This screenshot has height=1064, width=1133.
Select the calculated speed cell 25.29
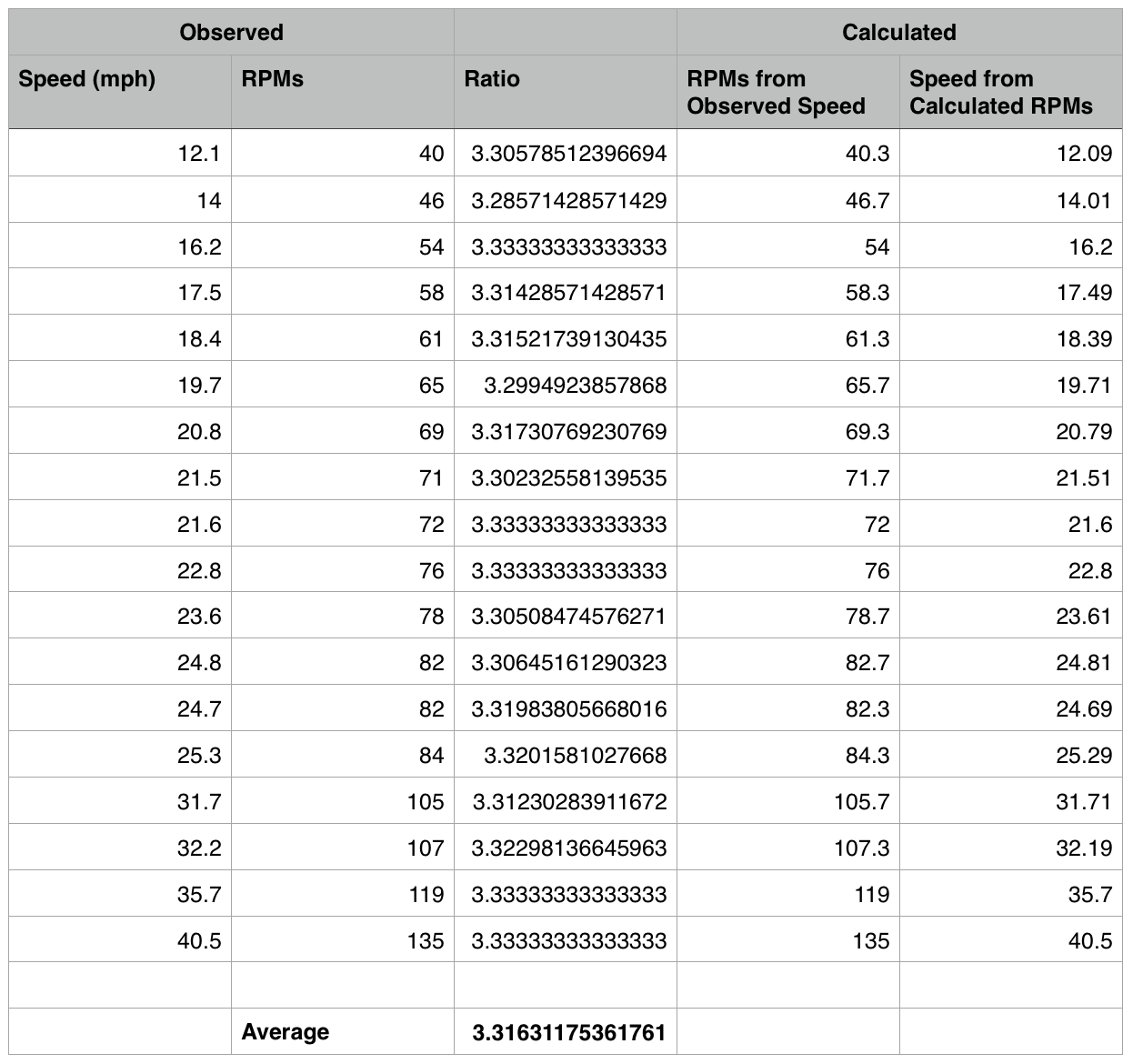pos(1083,755)
